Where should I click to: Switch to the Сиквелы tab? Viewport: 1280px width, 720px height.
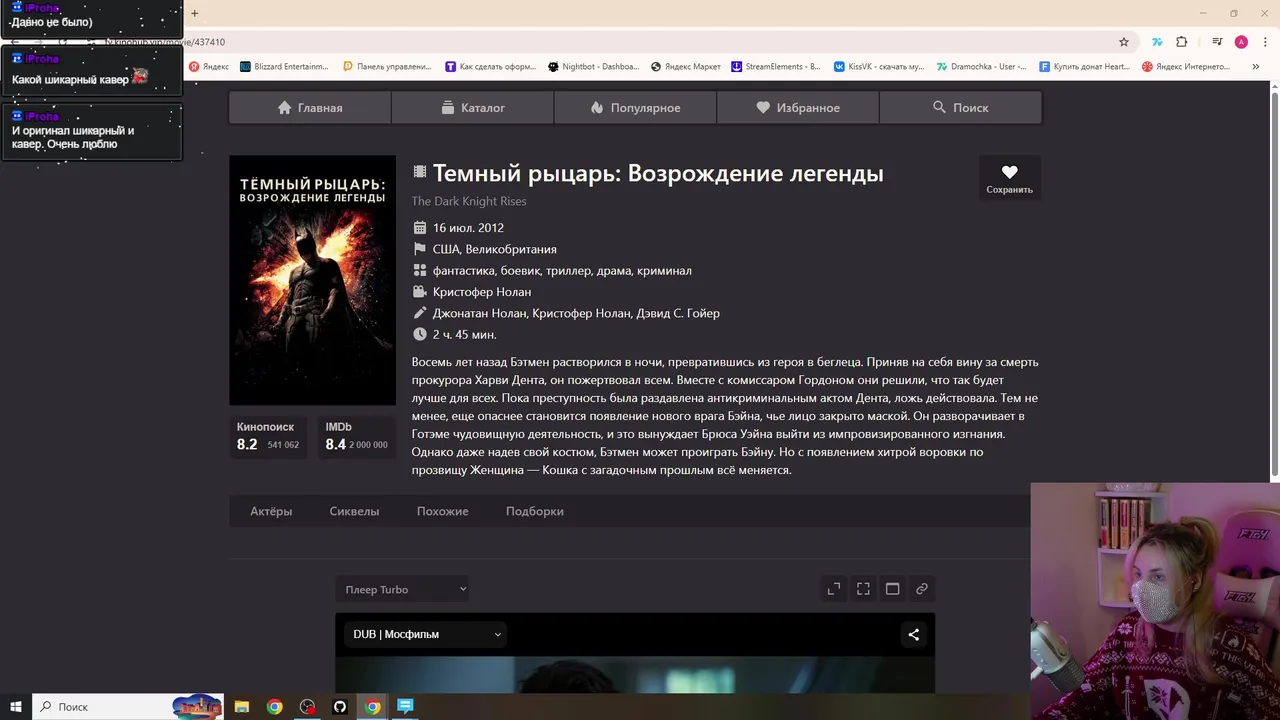[354, 511]
